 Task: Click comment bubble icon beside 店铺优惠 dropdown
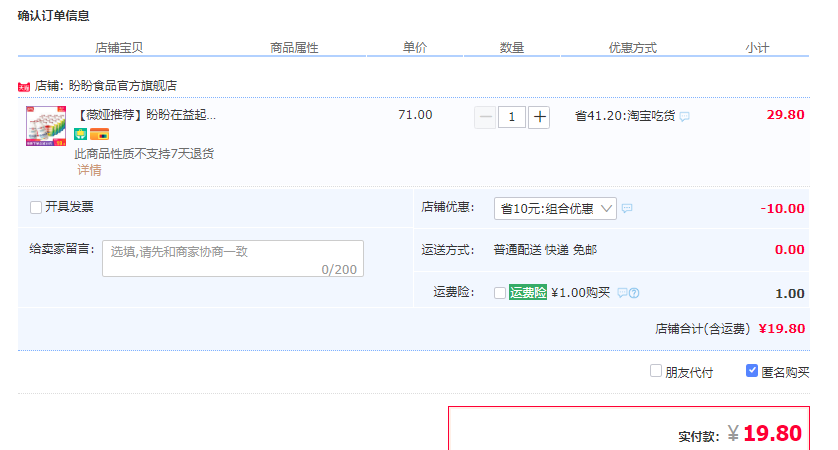pos(627,208)
